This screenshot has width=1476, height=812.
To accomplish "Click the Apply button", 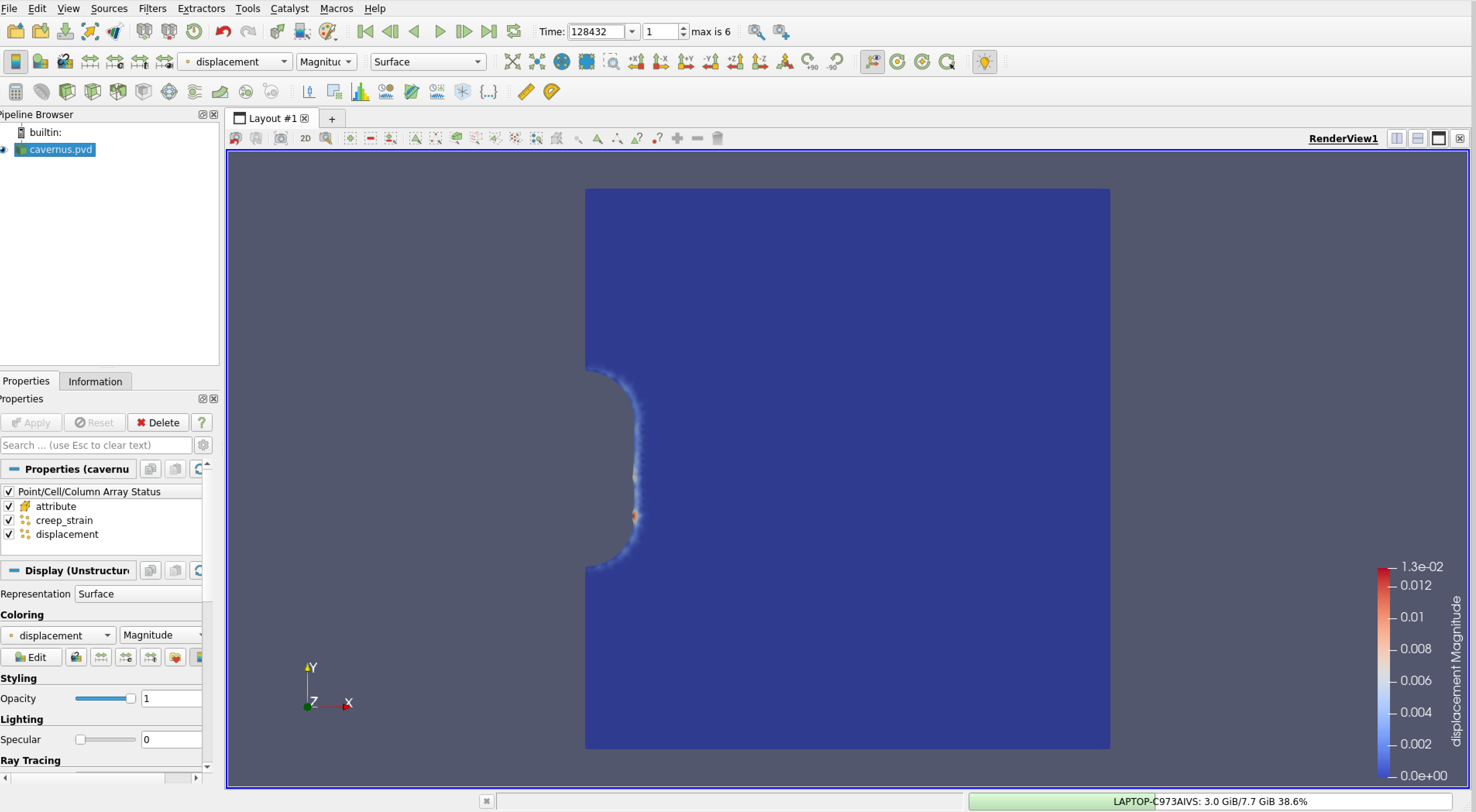I will pos(31,422).
